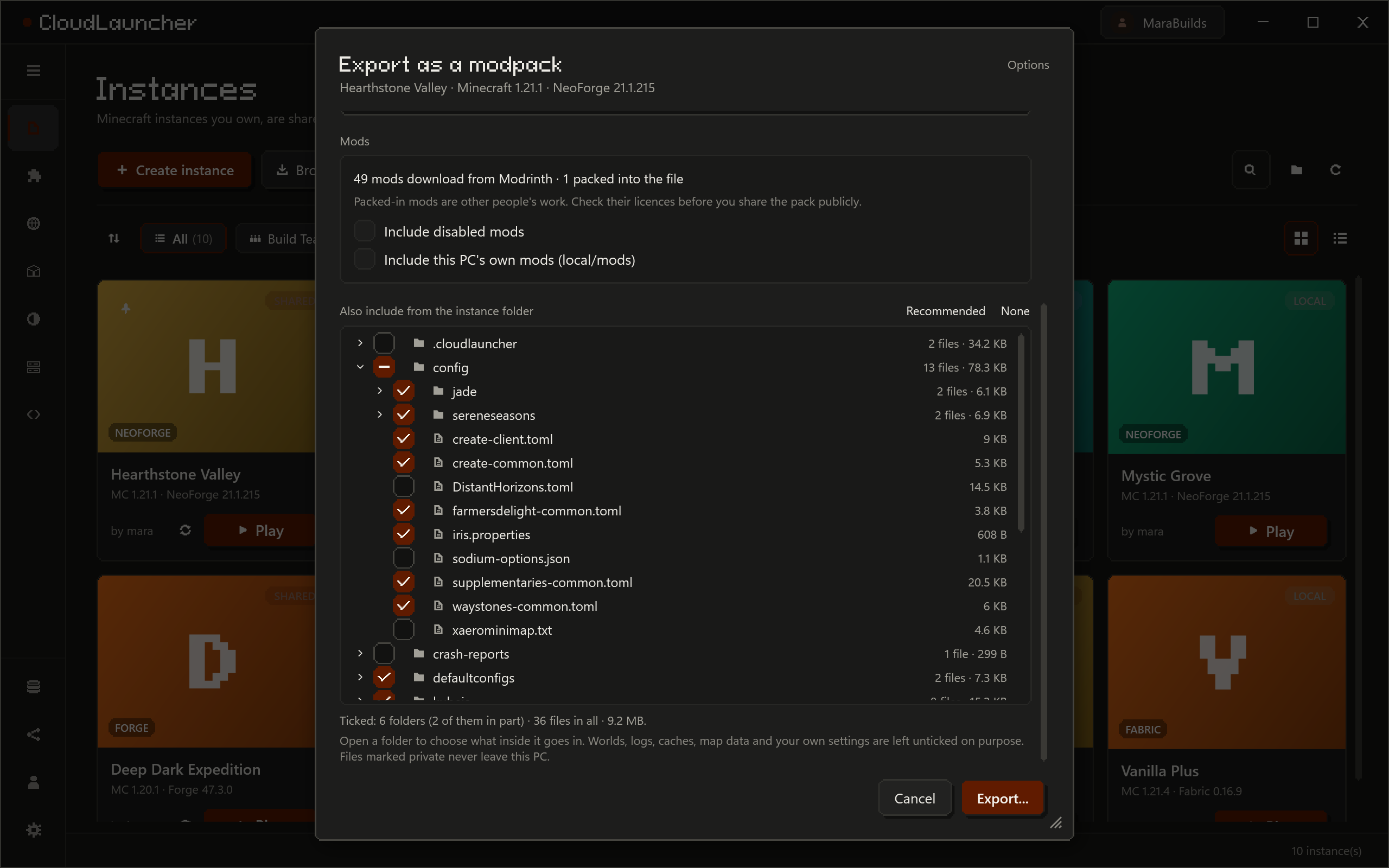Toggle the config folder partial checkbox
The width and height of the screenshot is (1389, 868).
pos(384,367)
